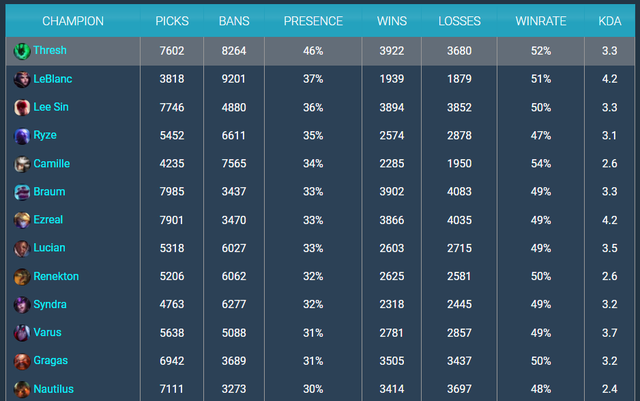Click the Nautilus champion portrait
Viewport: 640px width, 401px height.
tap(22, 389)
